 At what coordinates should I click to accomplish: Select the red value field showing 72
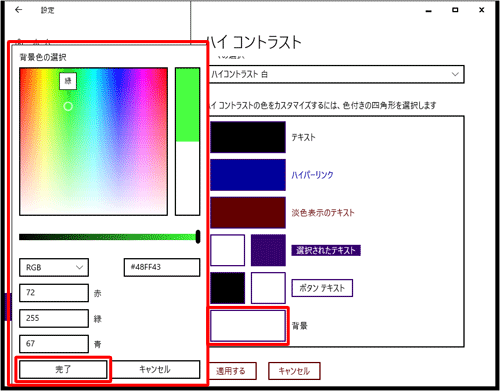[54, 293]
